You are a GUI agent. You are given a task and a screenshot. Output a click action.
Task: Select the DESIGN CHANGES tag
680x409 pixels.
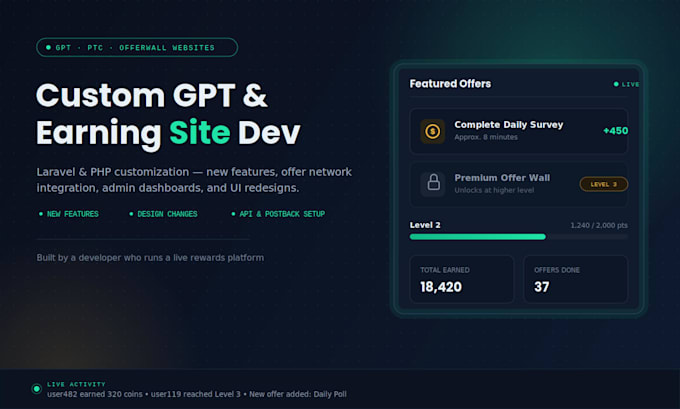point(163,214)
